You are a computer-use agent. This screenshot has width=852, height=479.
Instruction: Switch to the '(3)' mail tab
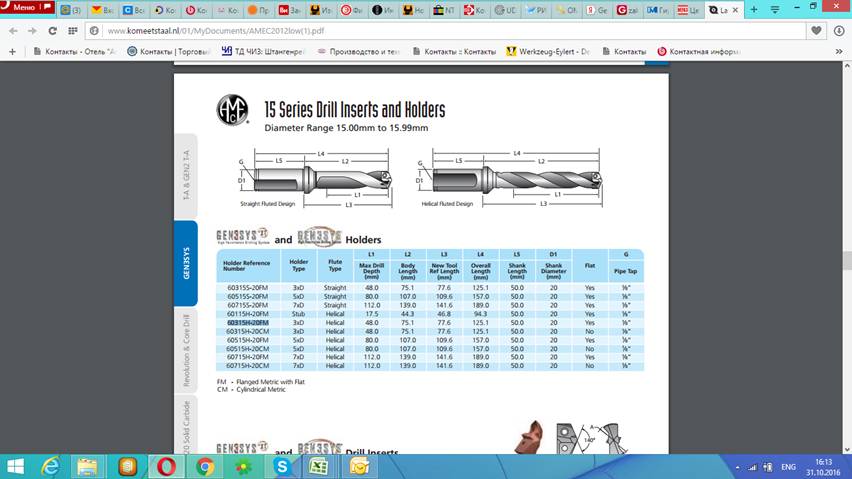coord(71,10)
